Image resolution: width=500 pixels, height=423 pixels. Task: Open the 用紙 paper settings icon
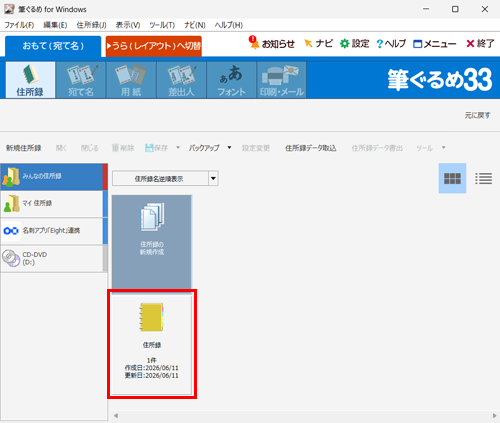point(131,80)
